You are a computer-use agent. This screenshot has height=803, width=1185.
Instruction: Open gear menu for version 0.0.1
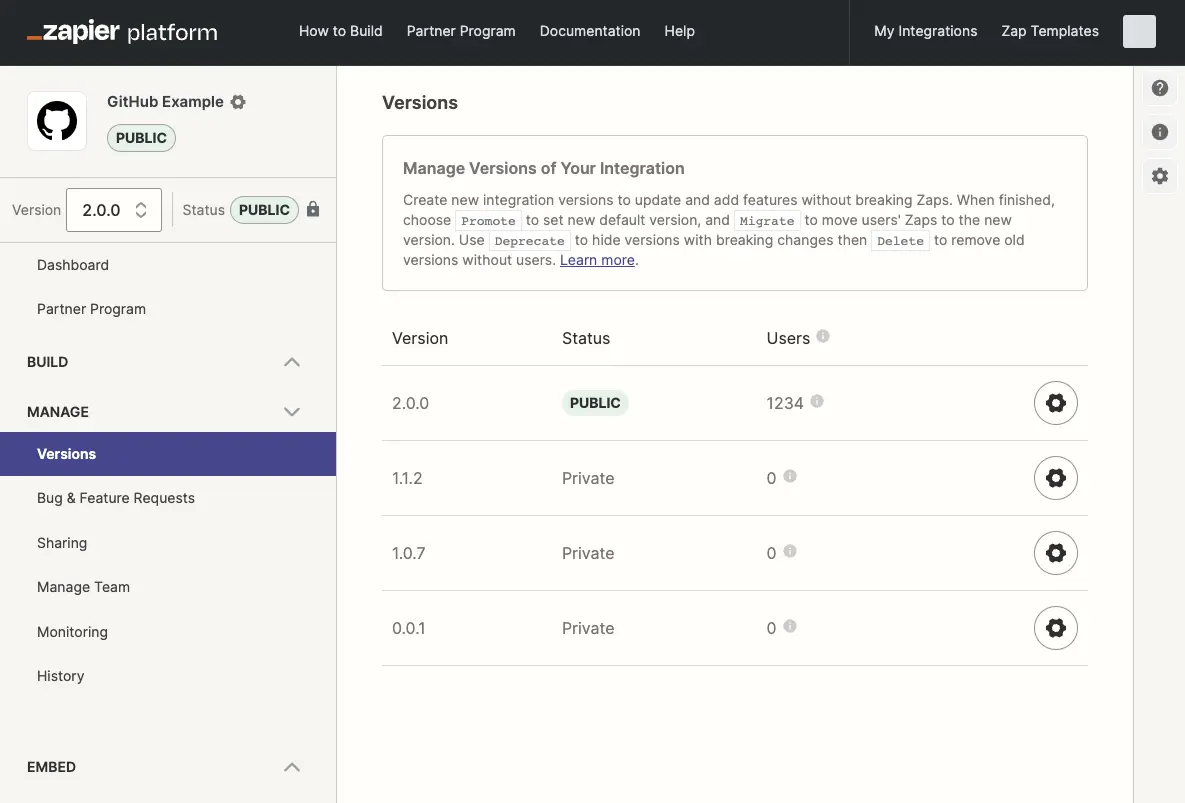[1055, 628]
